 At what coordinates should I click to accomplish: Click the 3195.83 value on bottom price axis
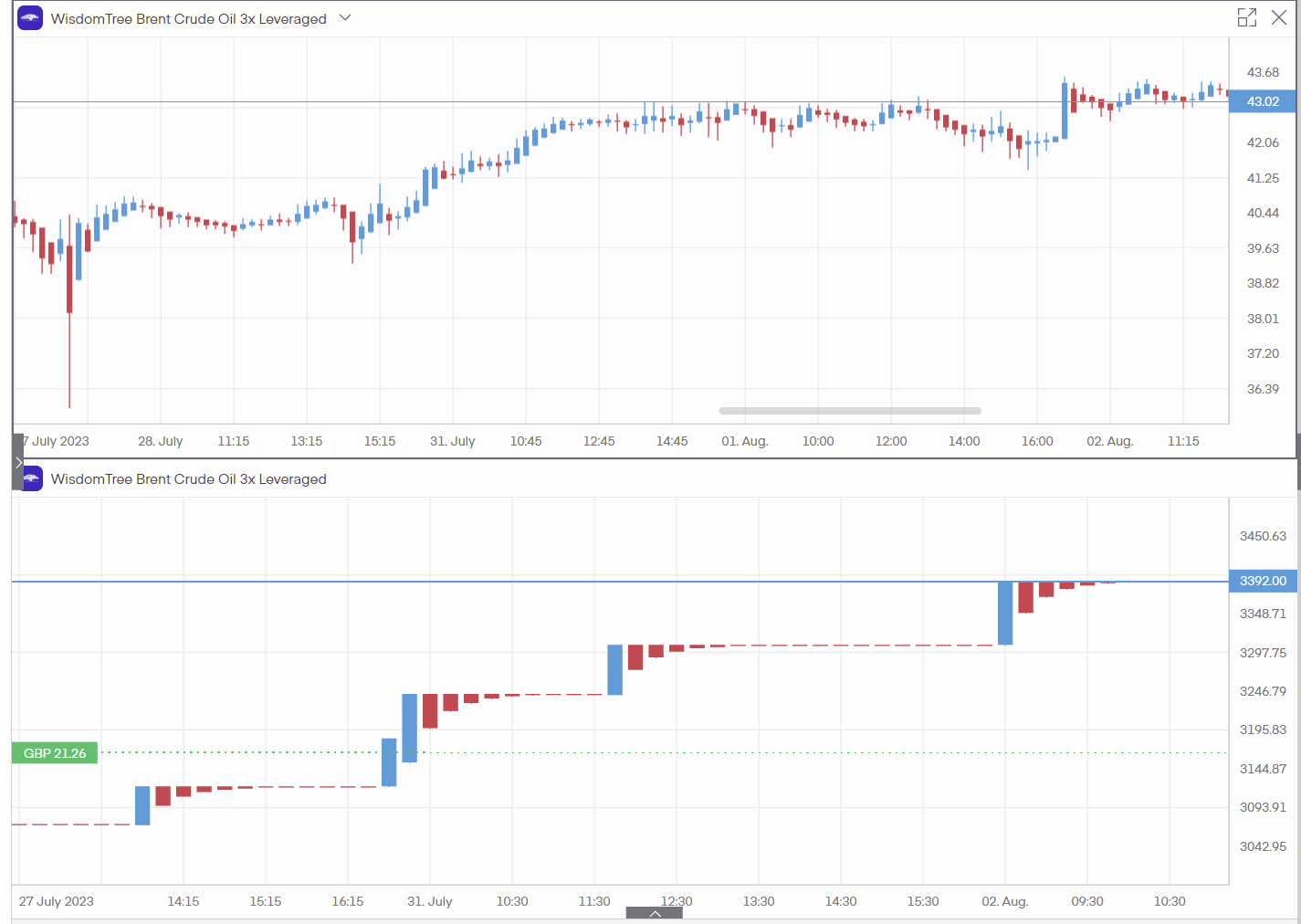pos(1263,730)
